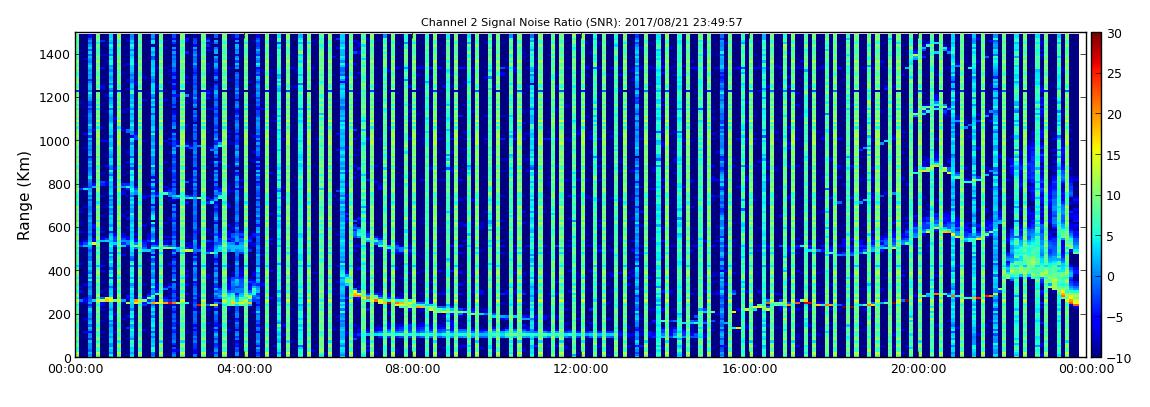
Task: Click the 12:00:00 time tick label
Action: point(581,370)
